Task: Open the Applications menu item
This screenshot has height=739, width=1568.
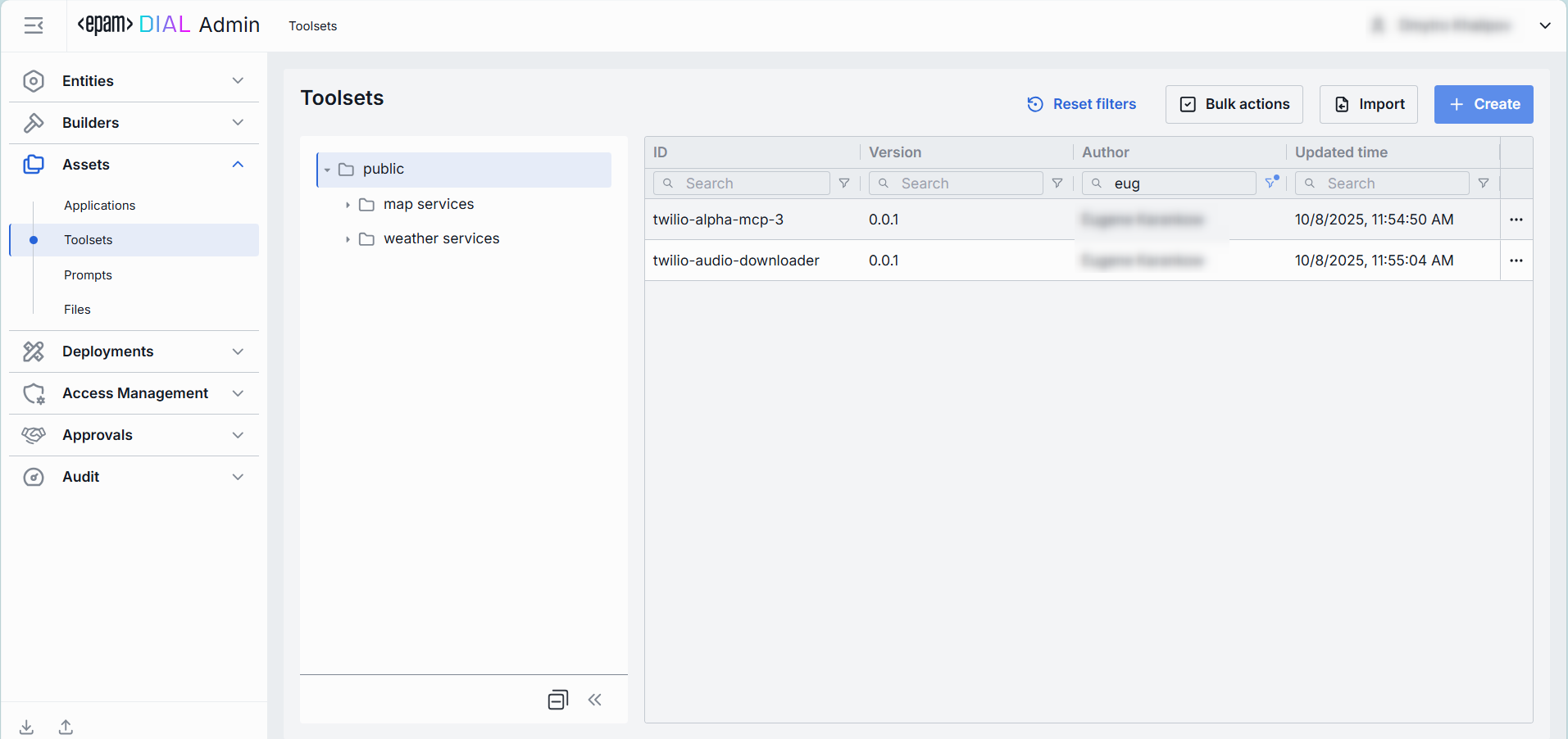Action: click(x=99, y=206)
